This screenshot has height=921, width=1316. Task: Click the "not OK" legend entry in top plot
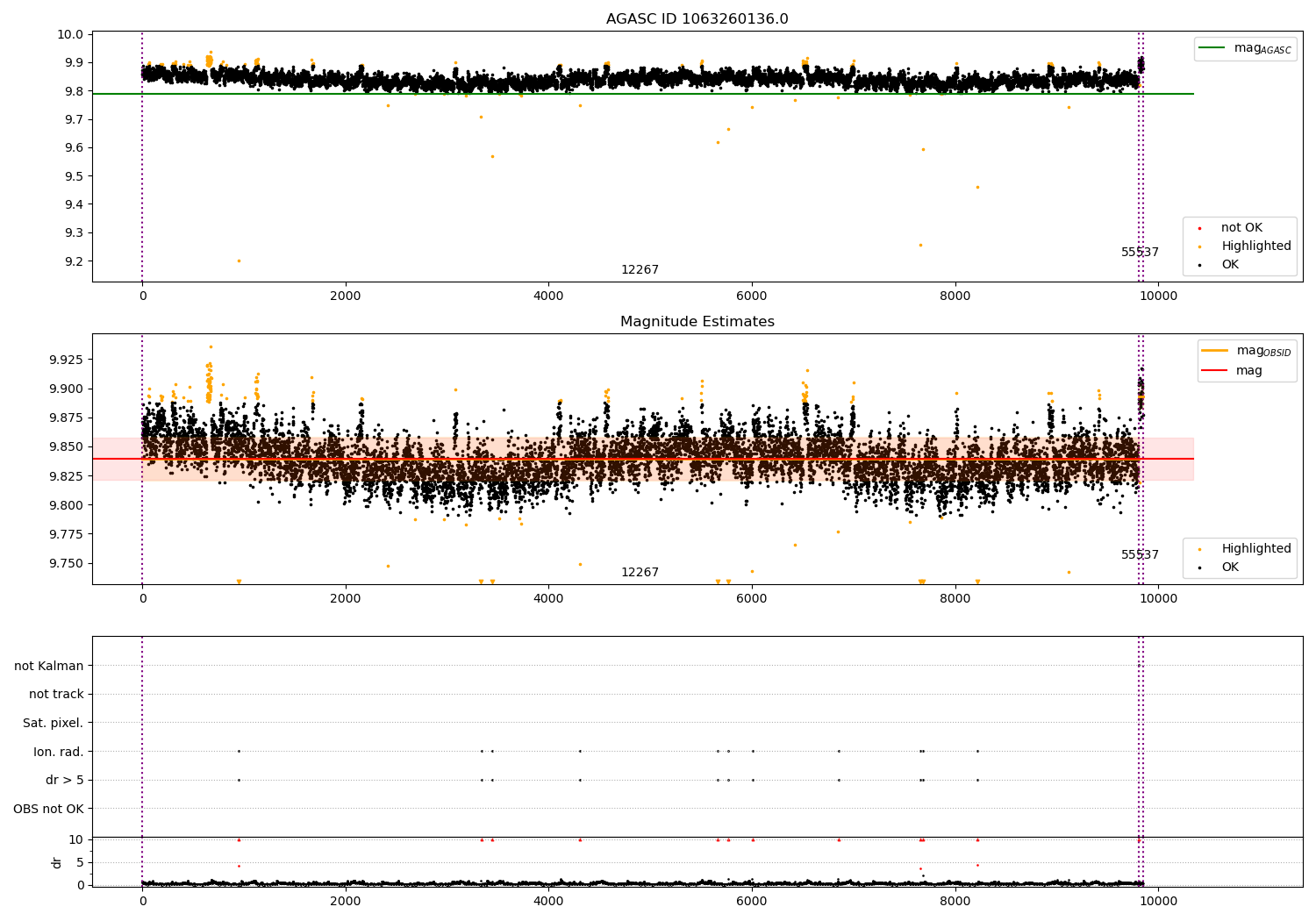[1241, 228]
